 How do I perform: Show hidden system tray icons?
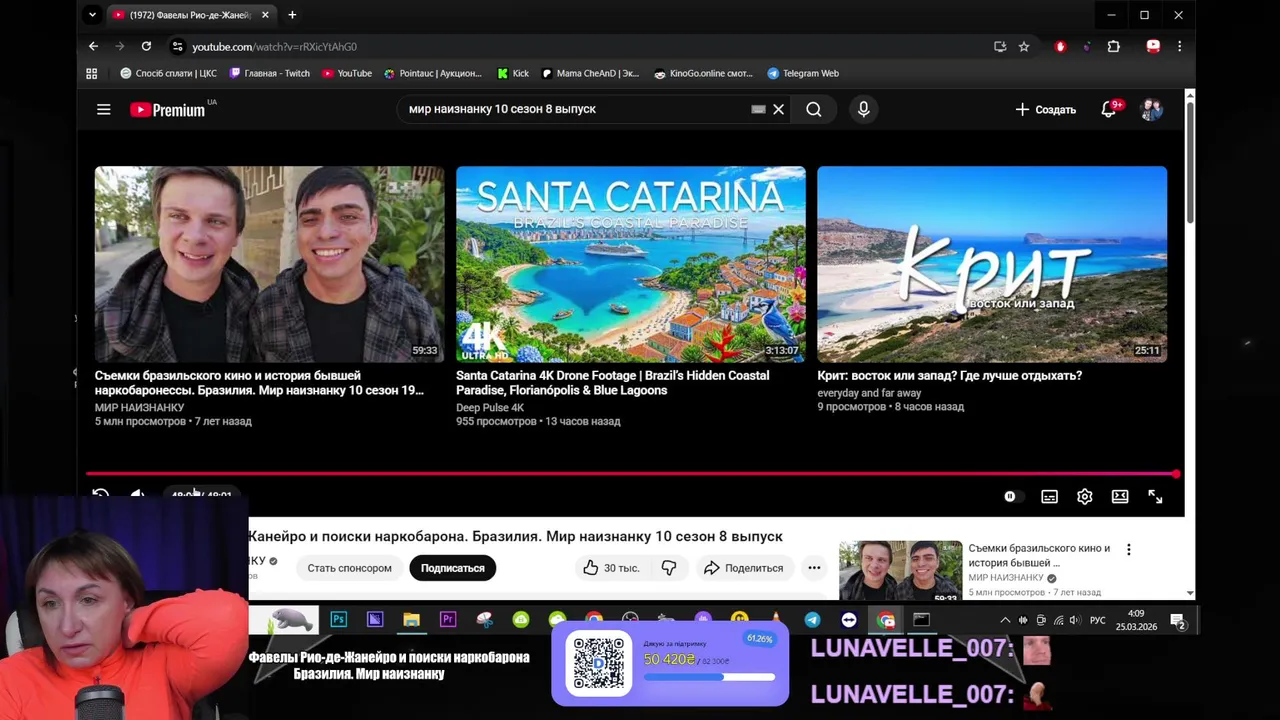click(1005, 620)
